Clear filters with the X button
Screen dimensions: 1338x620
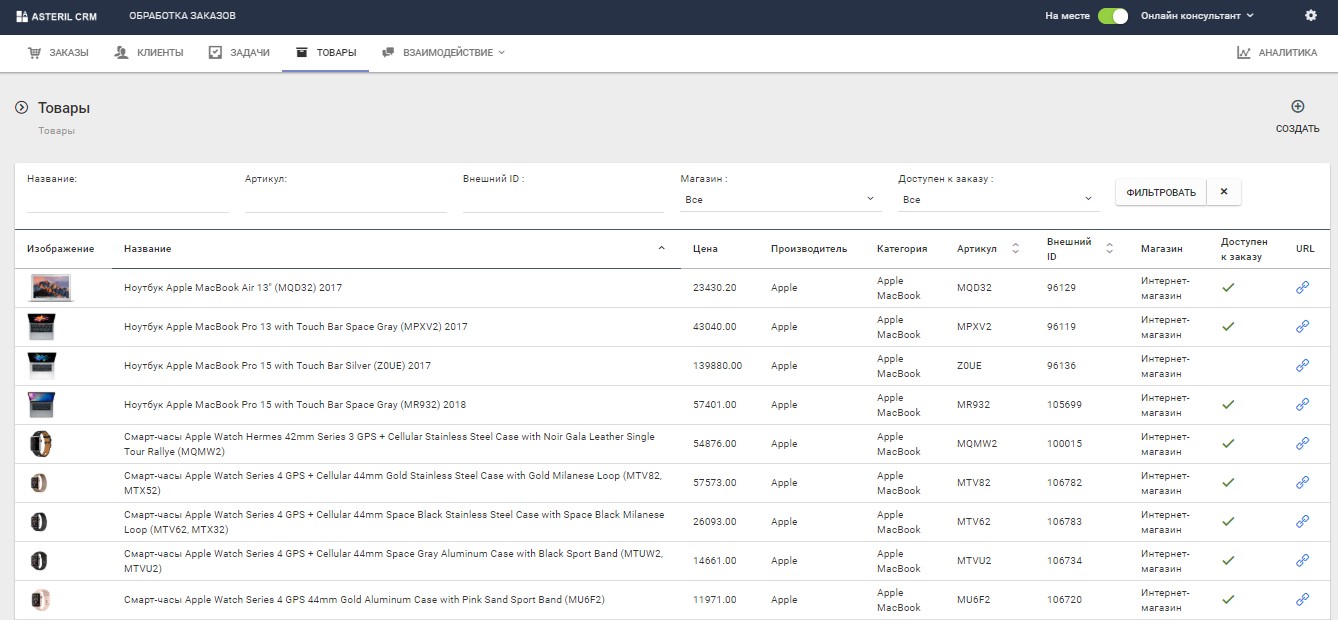(x=1224, y=192)
